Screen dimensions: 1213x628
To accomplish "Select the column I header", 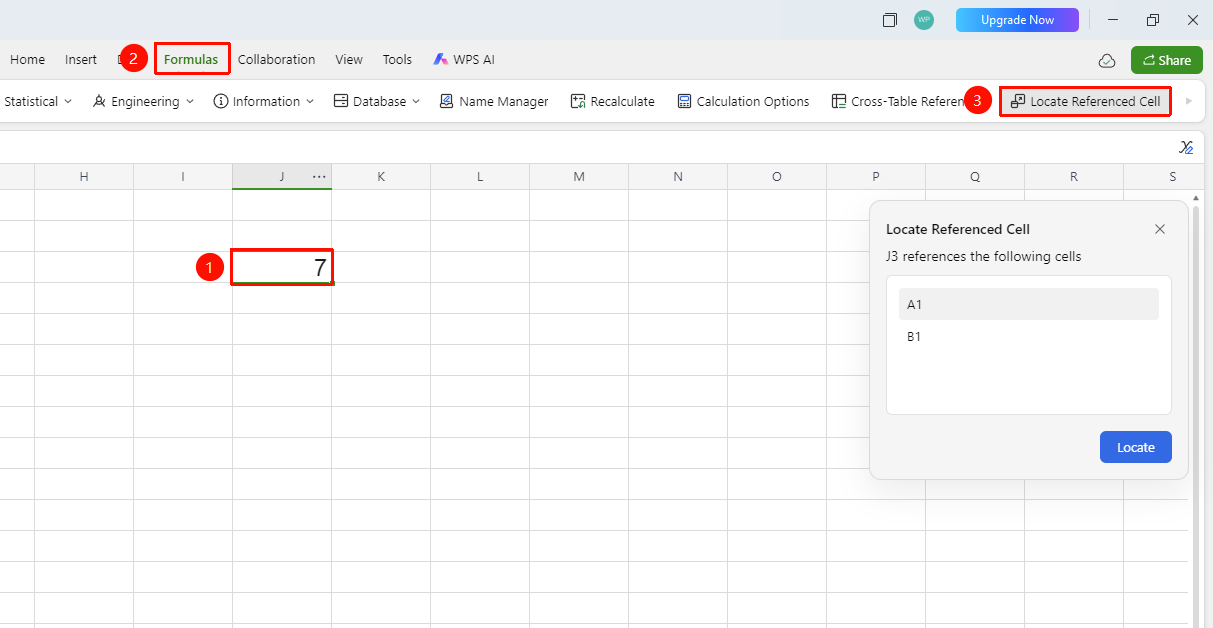I will pos(183,177).
